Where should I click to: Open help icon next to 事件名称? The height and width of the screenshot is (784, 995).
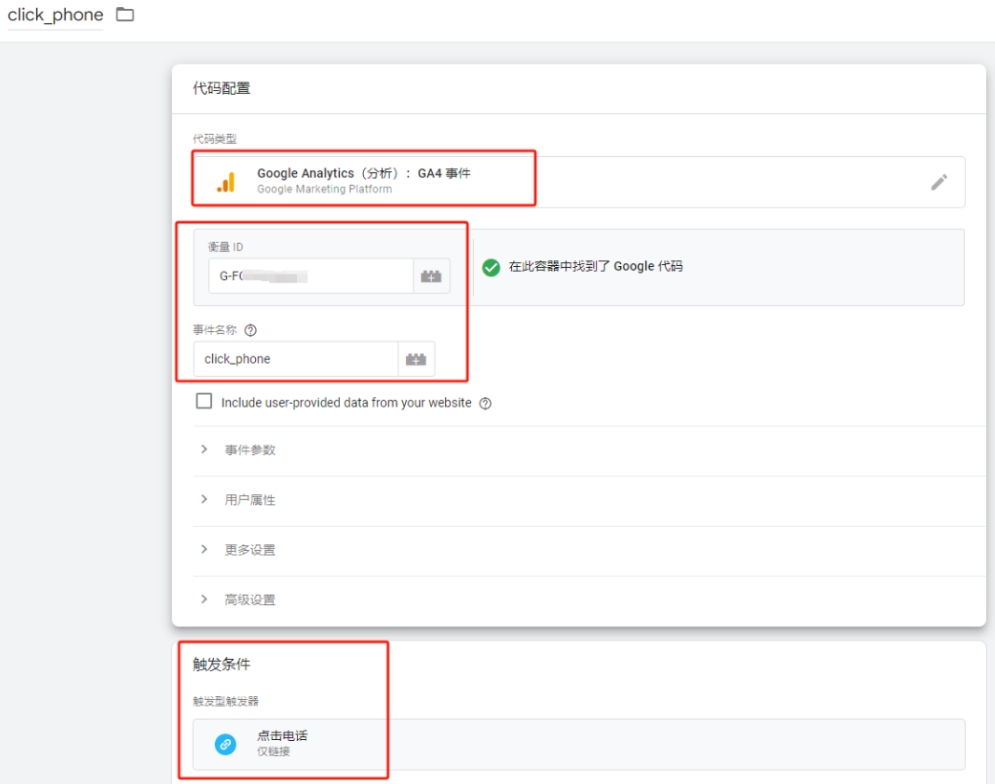coord(251,330)
